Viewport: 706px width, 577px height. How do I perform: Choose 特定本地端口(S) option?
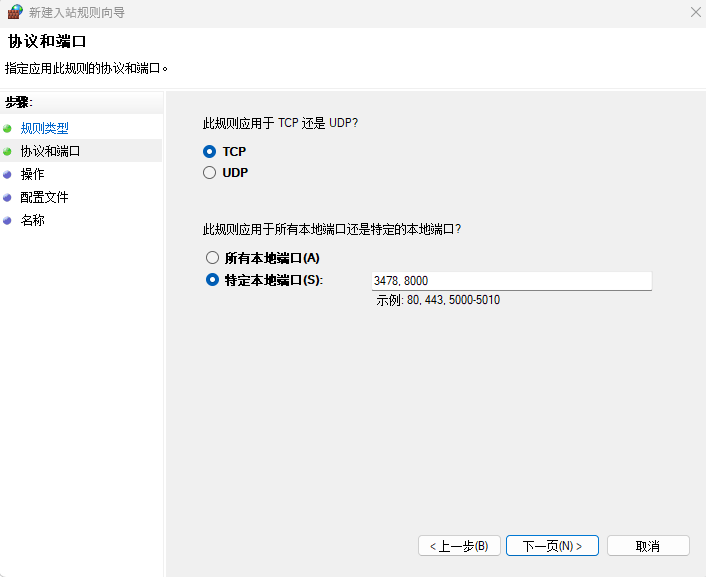click(x=213, y=280)
